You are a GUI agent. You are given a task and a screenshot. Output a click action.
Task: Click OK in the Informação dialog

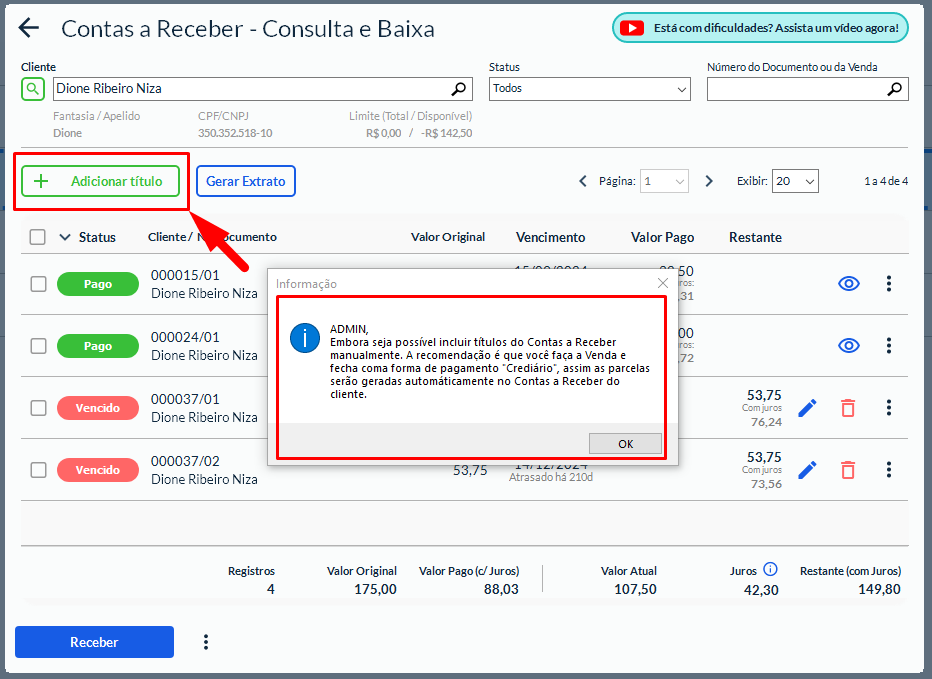pyautogui.click(x=625, y=444)
